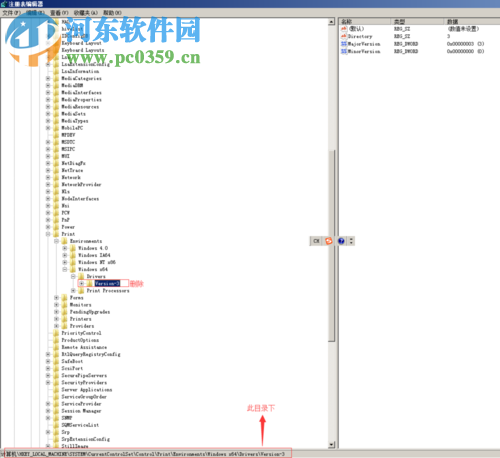Click the Session Manager folder icon
The image size is (500, 458).
point(56,411)
